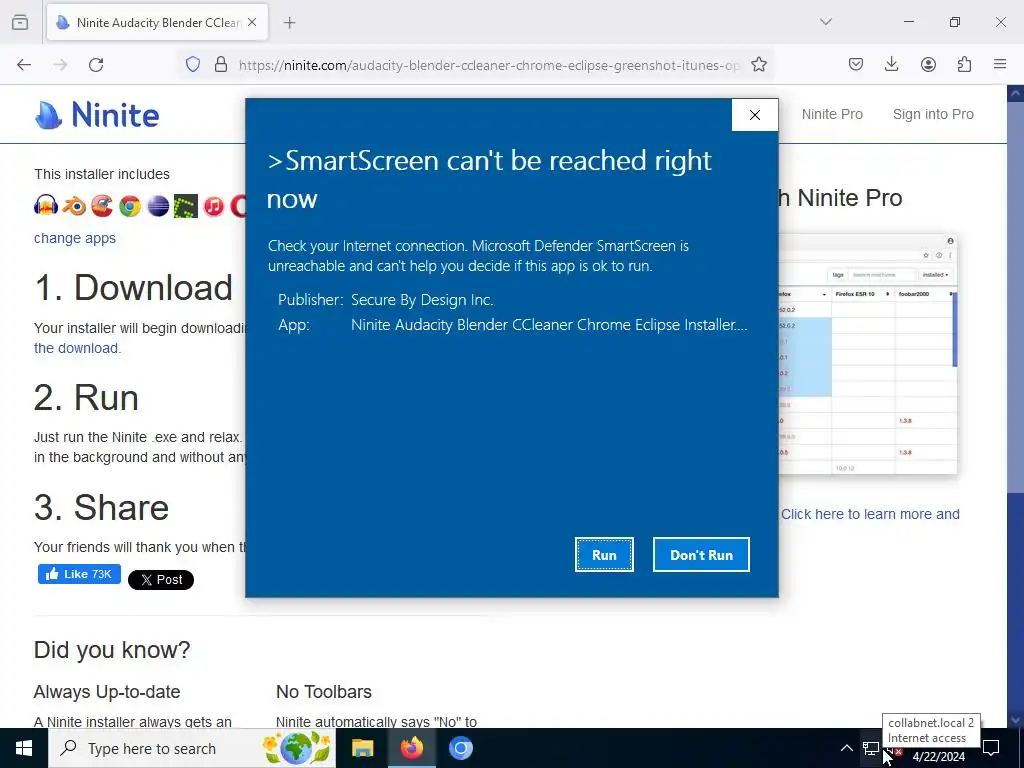Open the notification center
1024x768 pixels.
[x=991, y=748]
